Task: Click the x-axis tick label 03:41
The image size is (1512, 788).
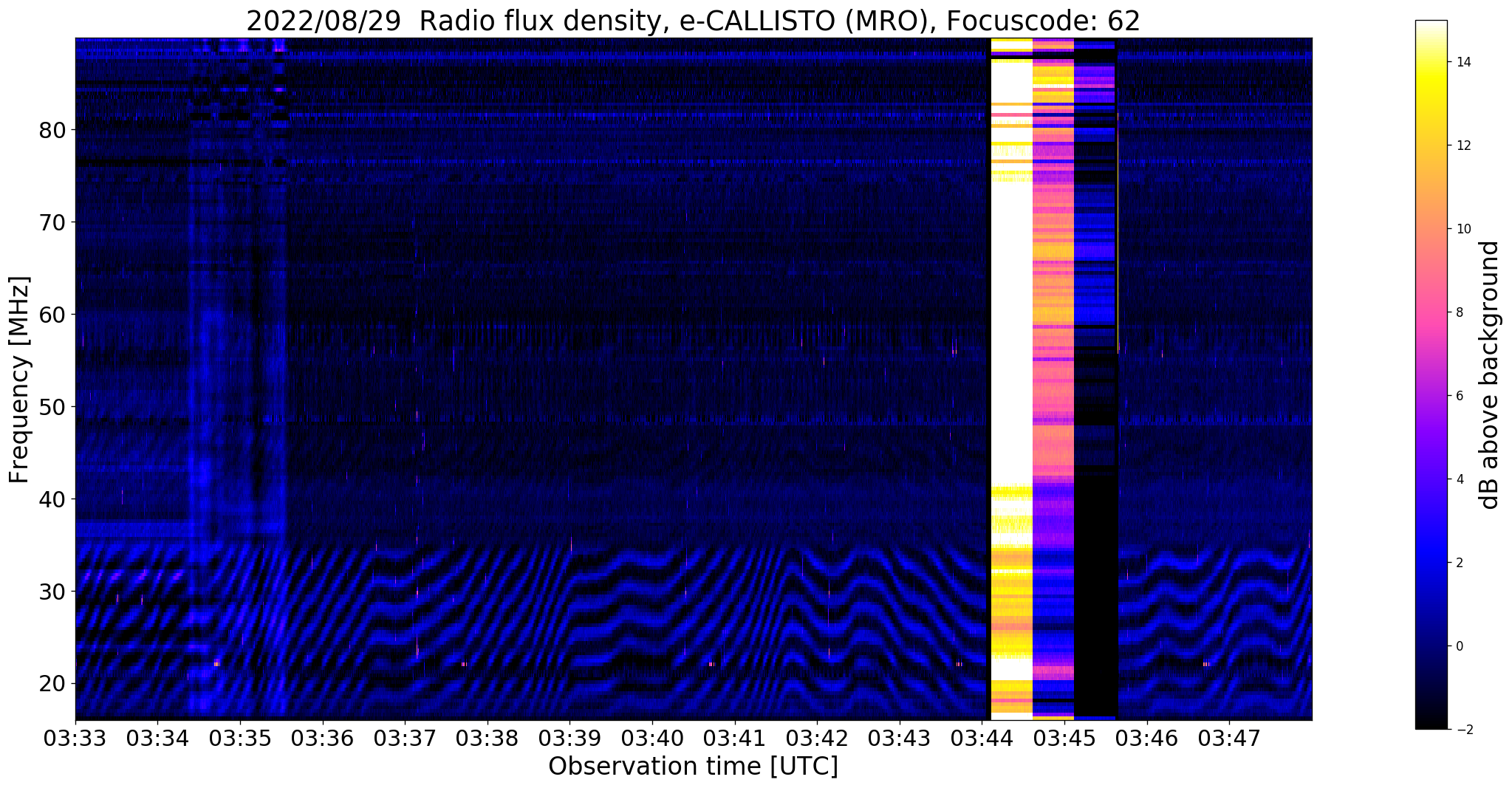Action: [x=734, y=739]
